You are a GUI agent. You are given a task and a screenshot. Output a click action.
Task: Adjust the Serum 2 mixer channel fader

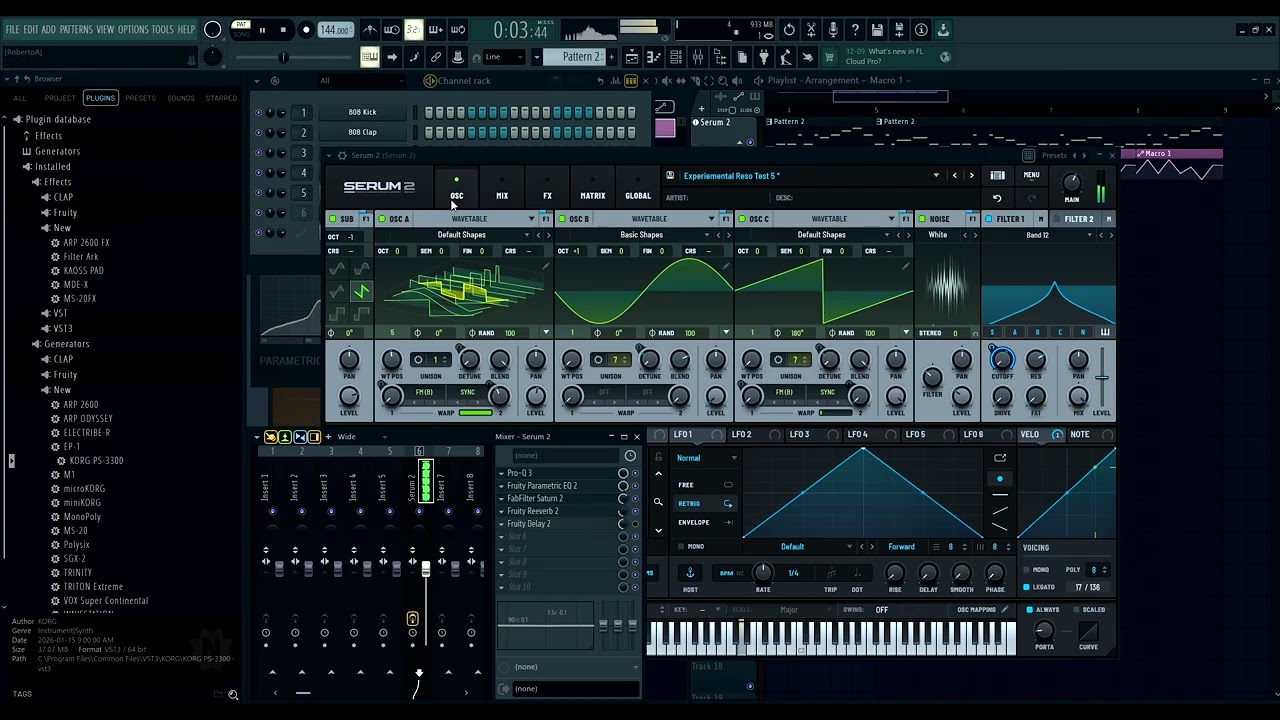(x=426, y=569)
